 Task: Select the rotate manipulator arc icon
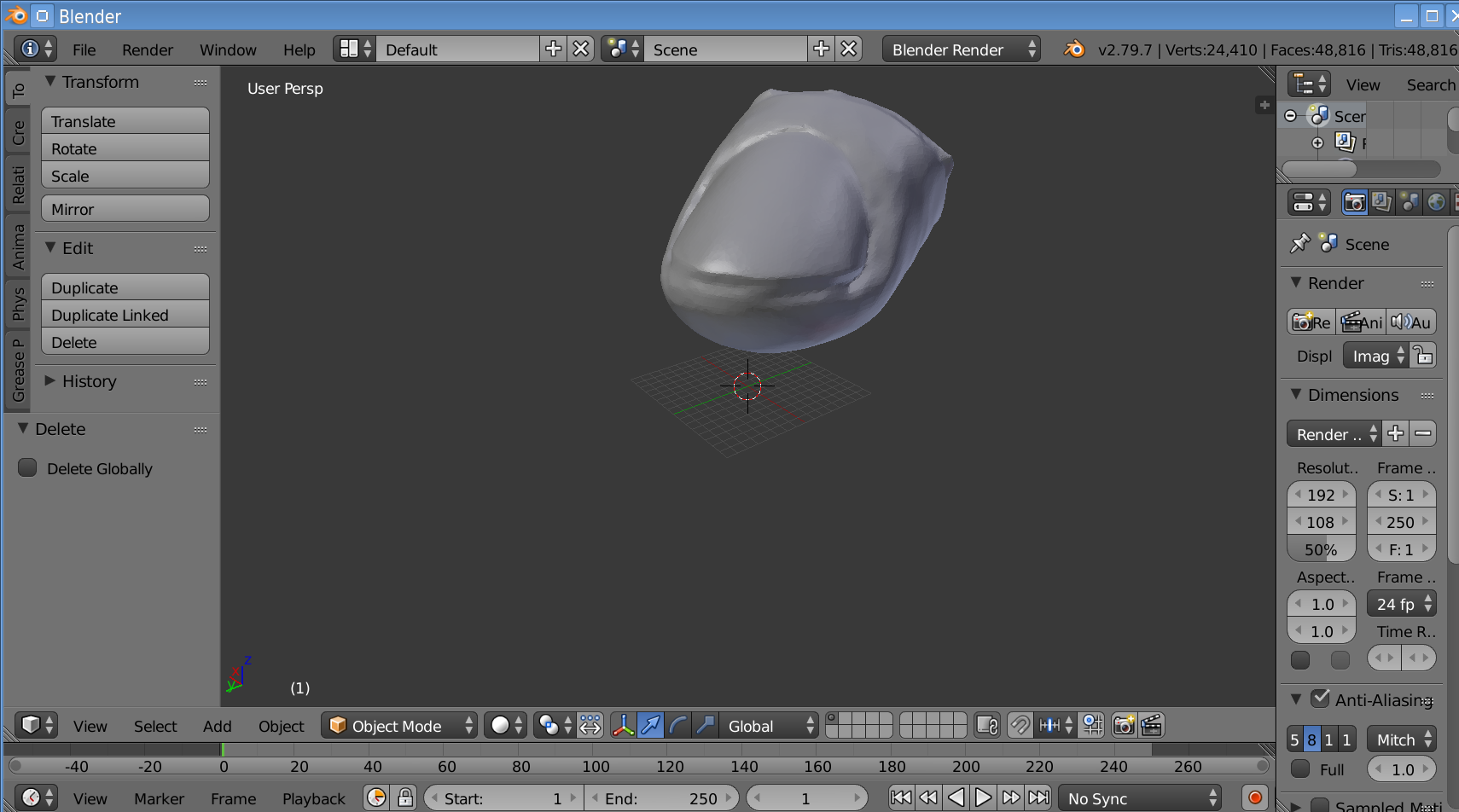[x=677, y=726]
